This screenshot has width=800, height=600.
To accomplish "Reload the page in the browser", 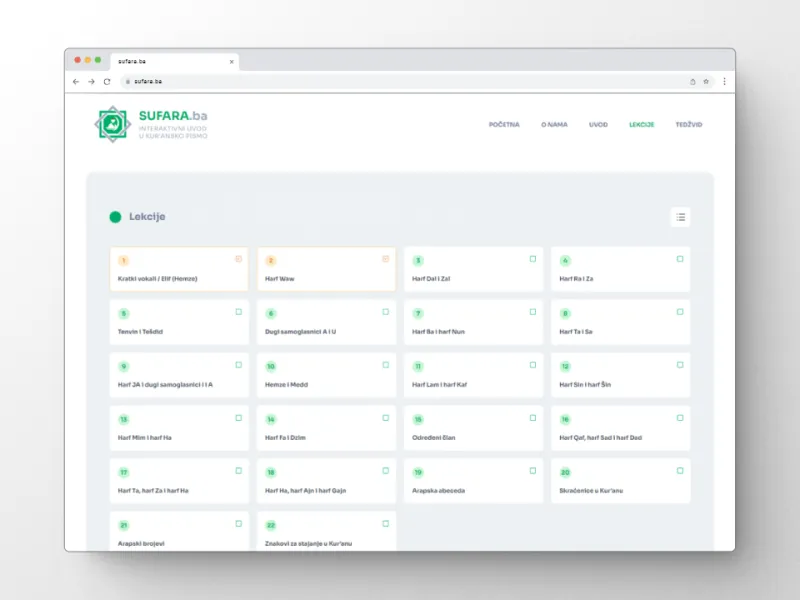I will (x=107, y=81).
